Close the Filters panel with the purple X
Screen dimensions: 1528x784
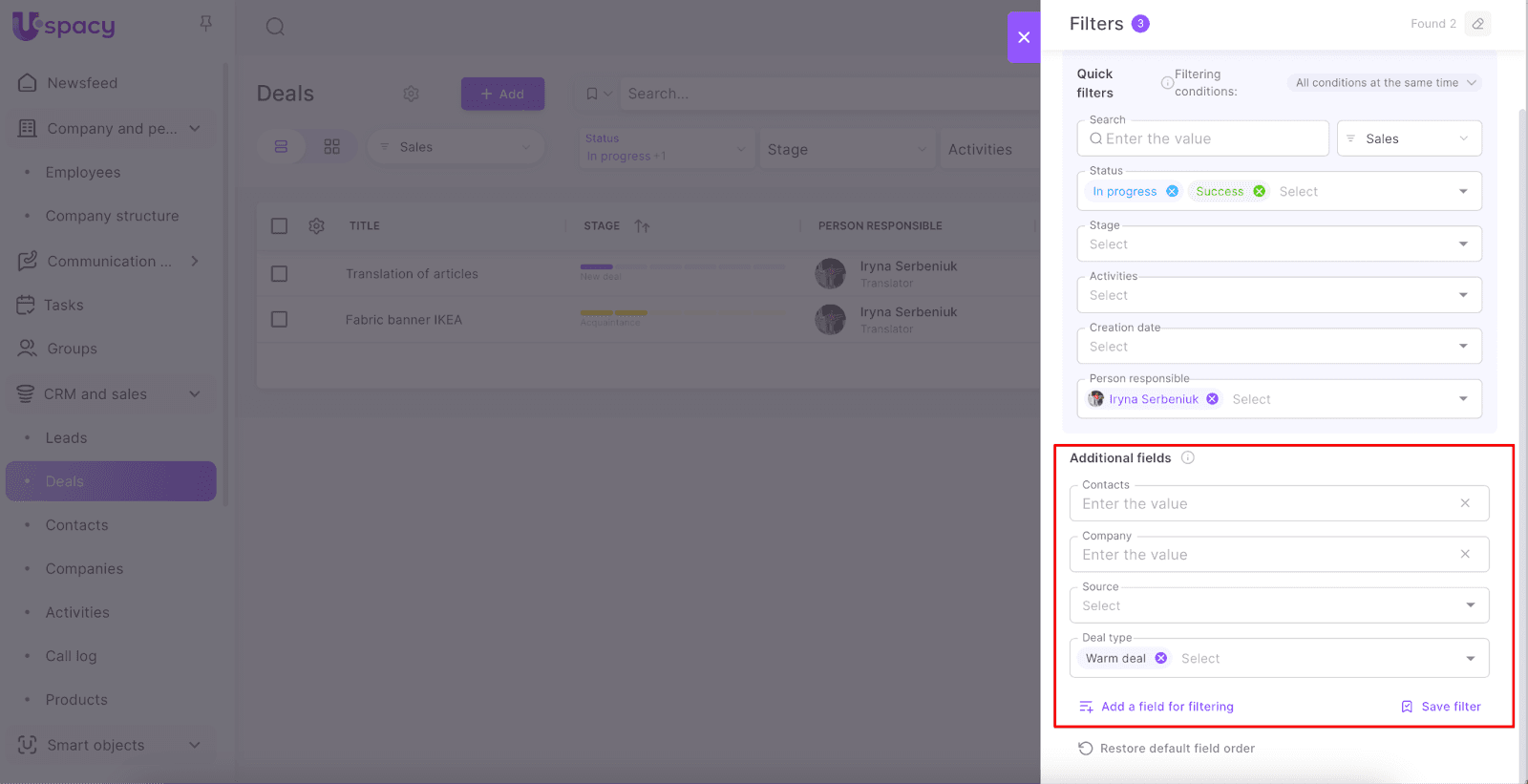tap(1023, 37)
